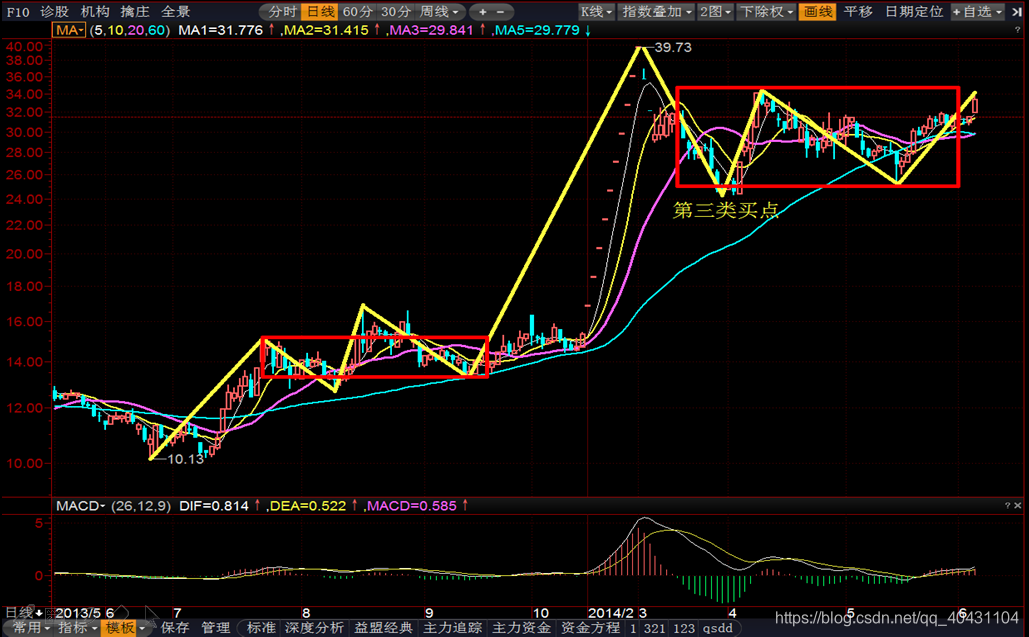Image resolution: width=1029 pixels, height=637 pixels.
Task: Select the 主力追踪 template tab
Action: [x=452, y=628]
